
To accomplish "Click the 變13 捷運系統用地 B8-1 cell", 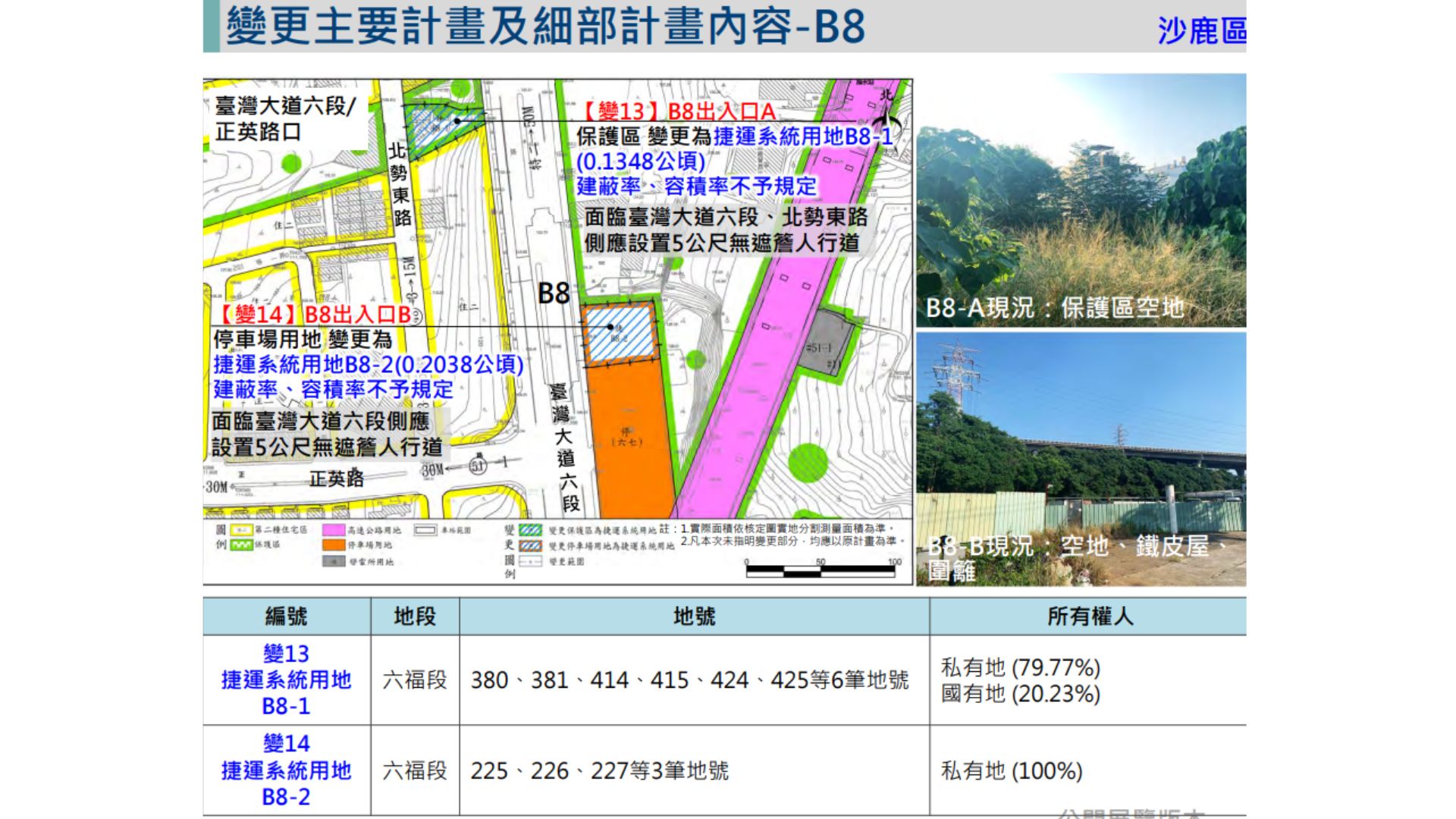I will (x=287, y=679).
